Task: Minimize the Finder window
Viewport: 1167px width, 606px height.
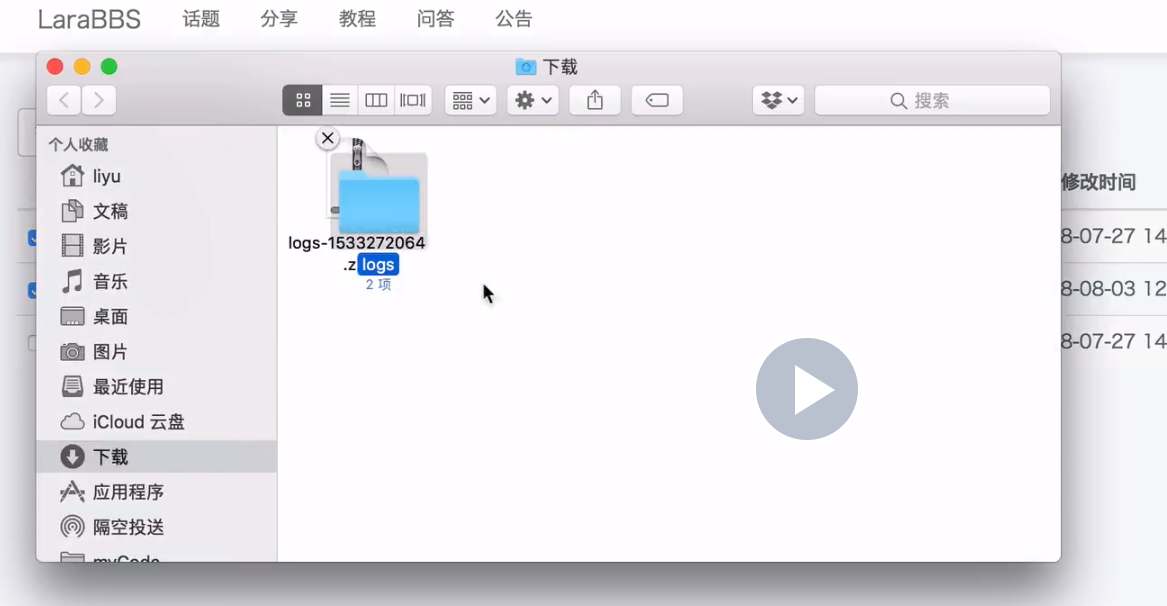Action: [x=82, y=67]
